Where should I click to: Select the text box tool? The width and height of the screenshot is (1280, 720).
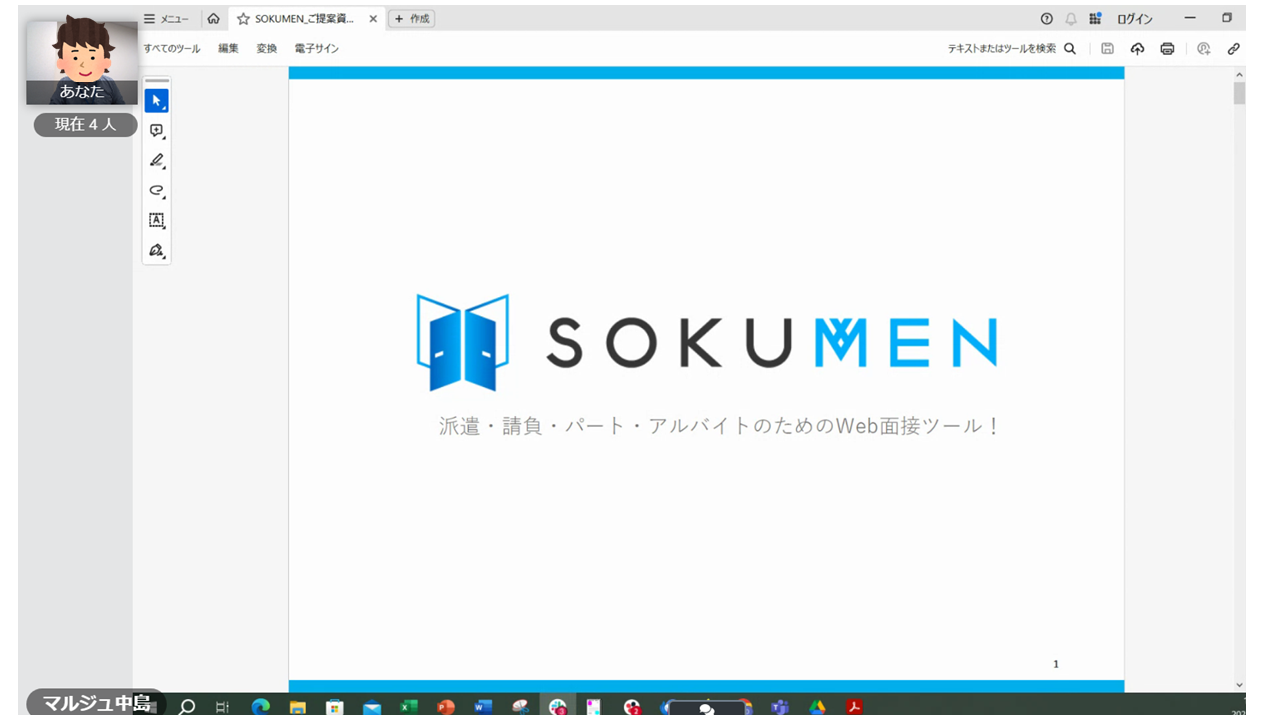pos(156,221)
